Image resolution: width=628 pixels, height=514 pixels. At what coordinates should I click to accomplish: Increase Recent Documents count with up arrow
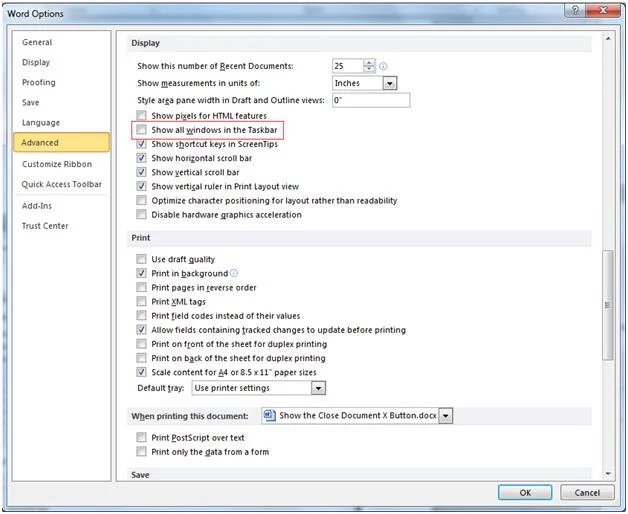pos(369,62)
